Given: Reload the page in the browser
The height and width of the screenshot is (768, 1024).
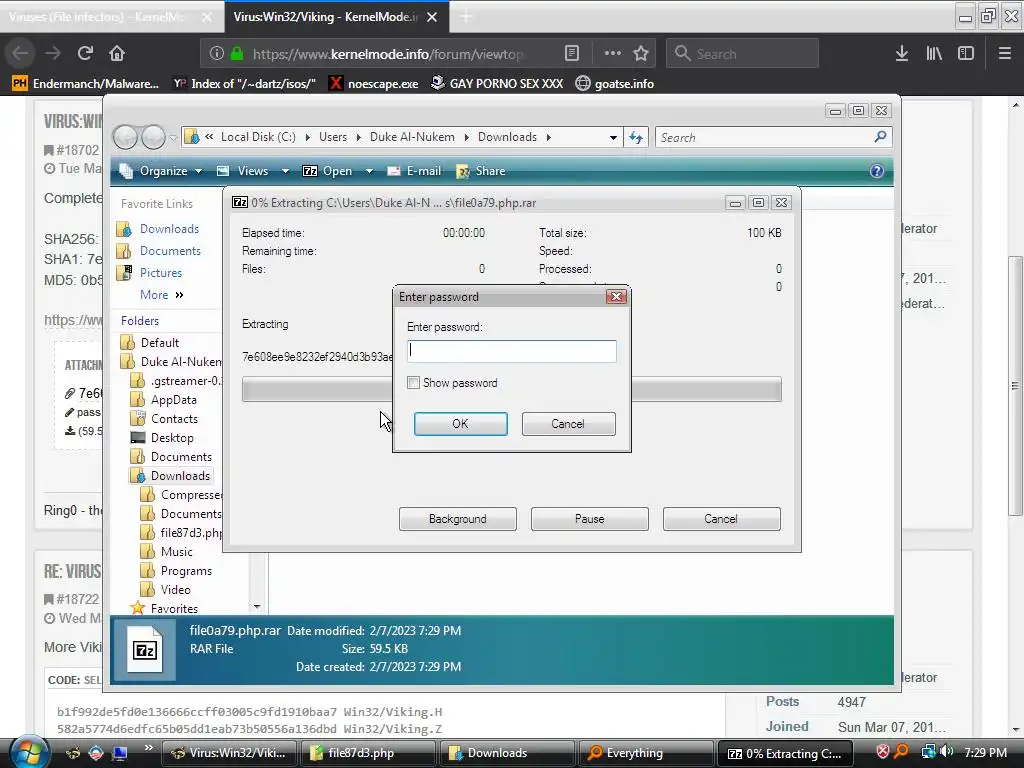Looking at the screenshot, I should pyautogui.click(x=85, y=53).
